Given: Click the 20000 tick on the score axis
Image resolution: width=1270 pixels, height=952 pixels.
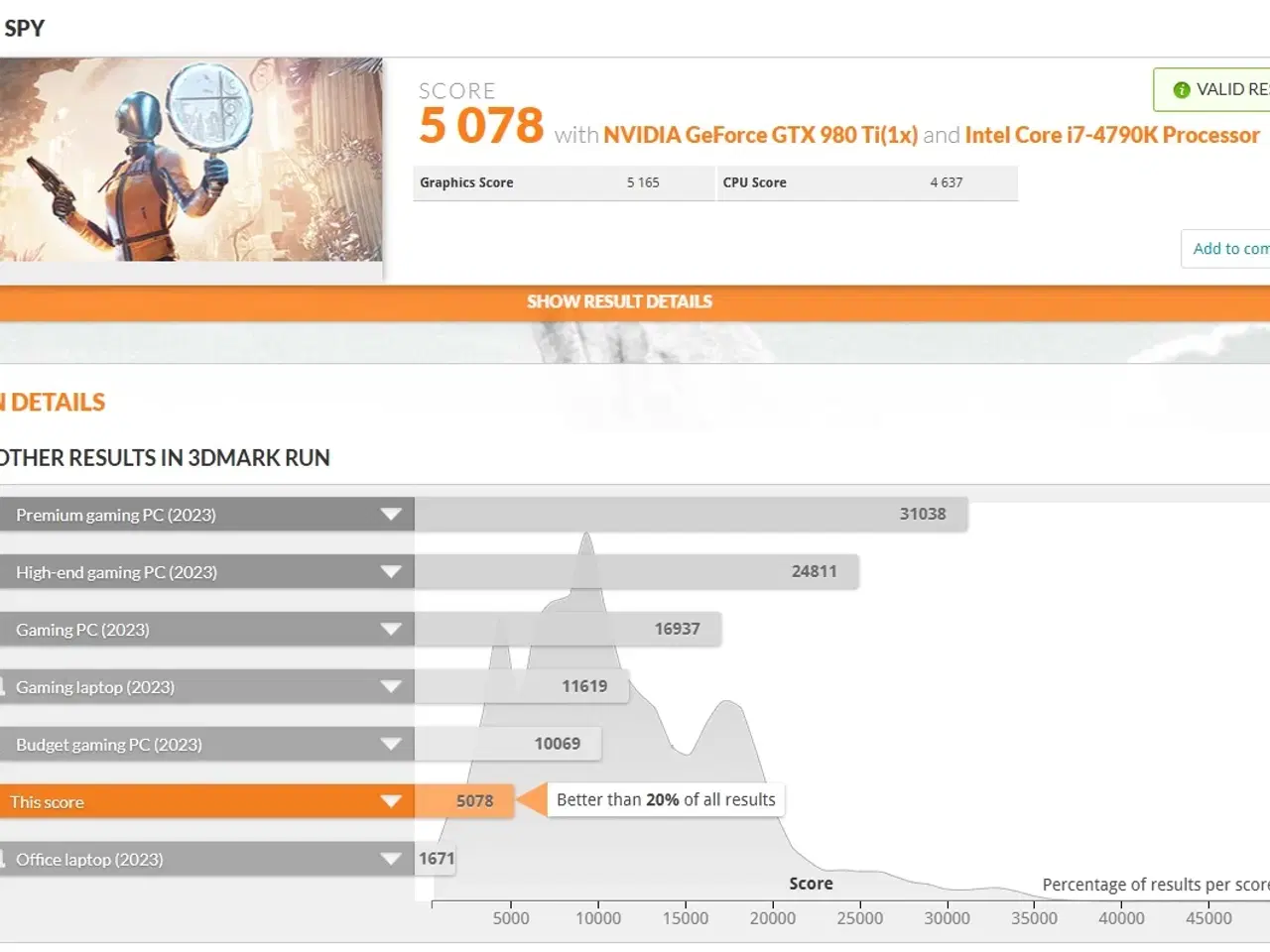Looking at the screenshot, I should pyautogui.click(x=773, y=918).
